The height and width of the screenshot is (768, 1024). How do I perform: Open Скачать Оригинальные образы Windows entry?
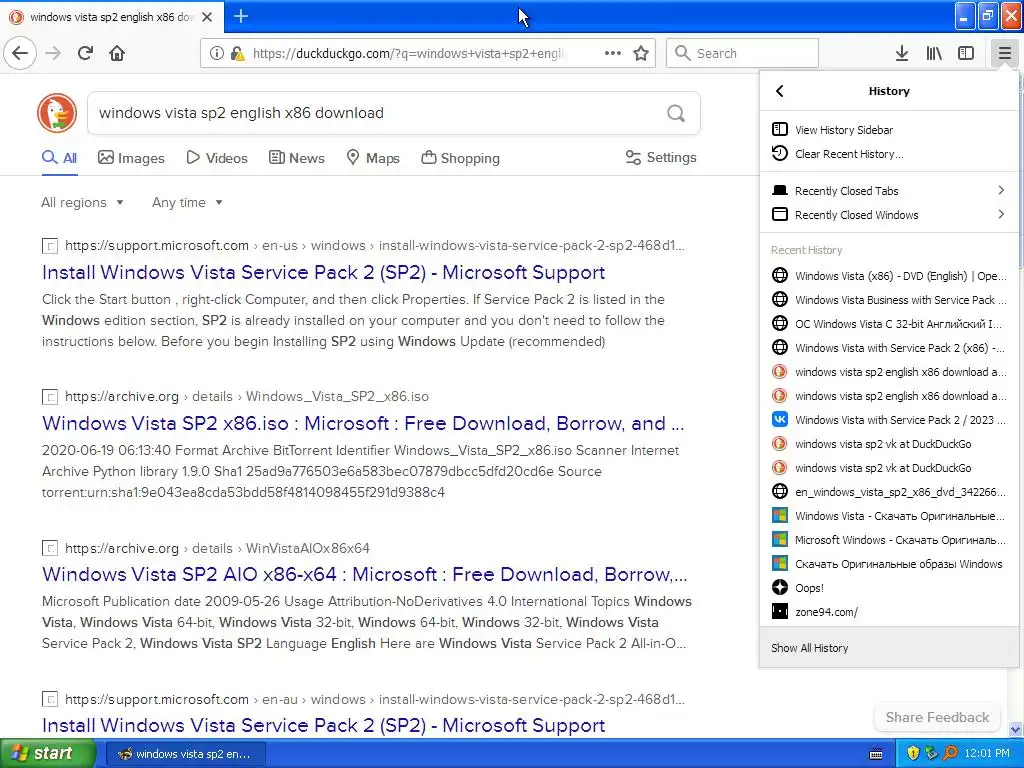pos(889,564)
